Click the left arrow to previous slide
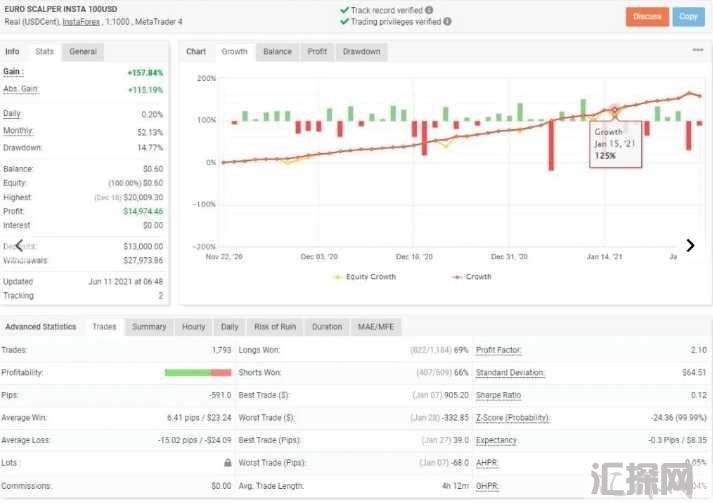Viewport: 713px width, 503px height. tap(18, 245)
